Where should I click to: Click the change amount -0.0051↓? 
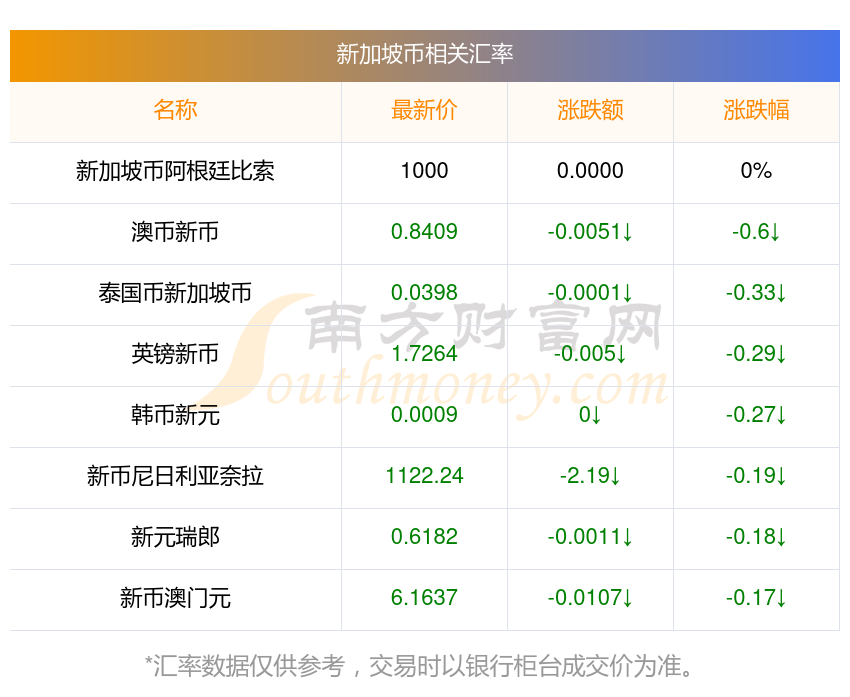click(x=590, y=232)
